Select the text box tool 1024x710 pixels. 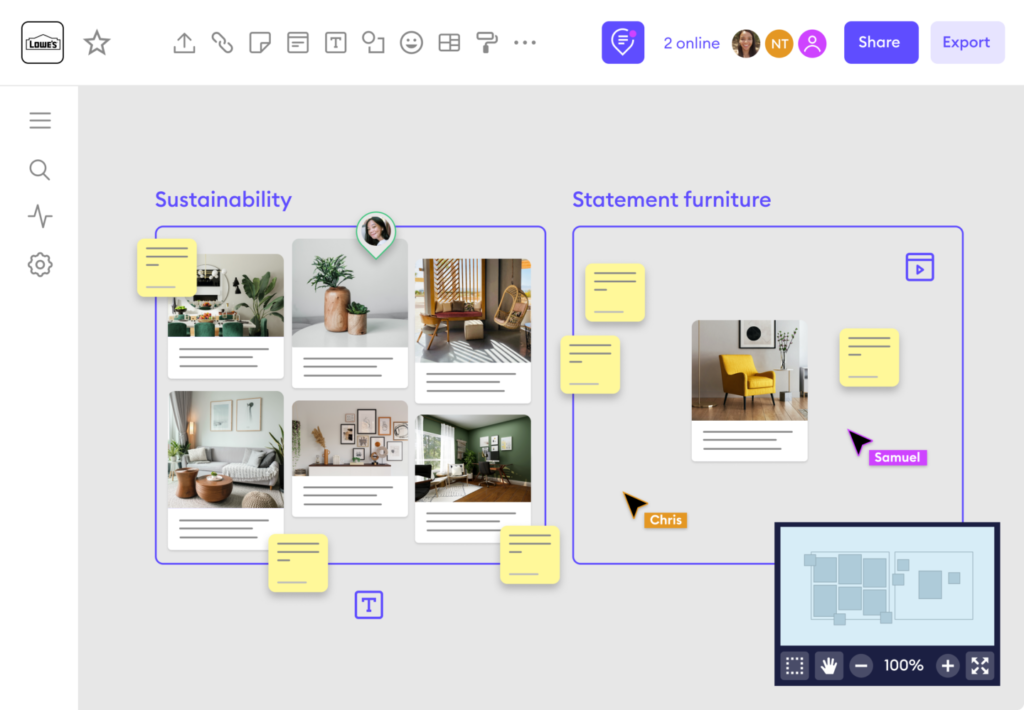(336, 43)
